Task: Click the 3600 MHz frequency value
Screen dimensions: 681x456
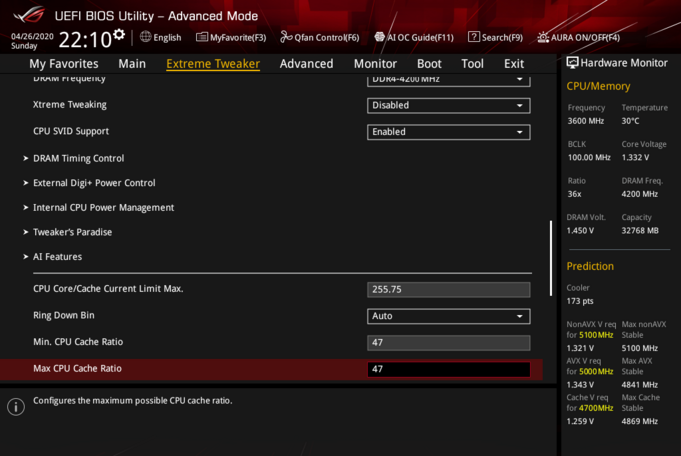Action: coord(585,121)
